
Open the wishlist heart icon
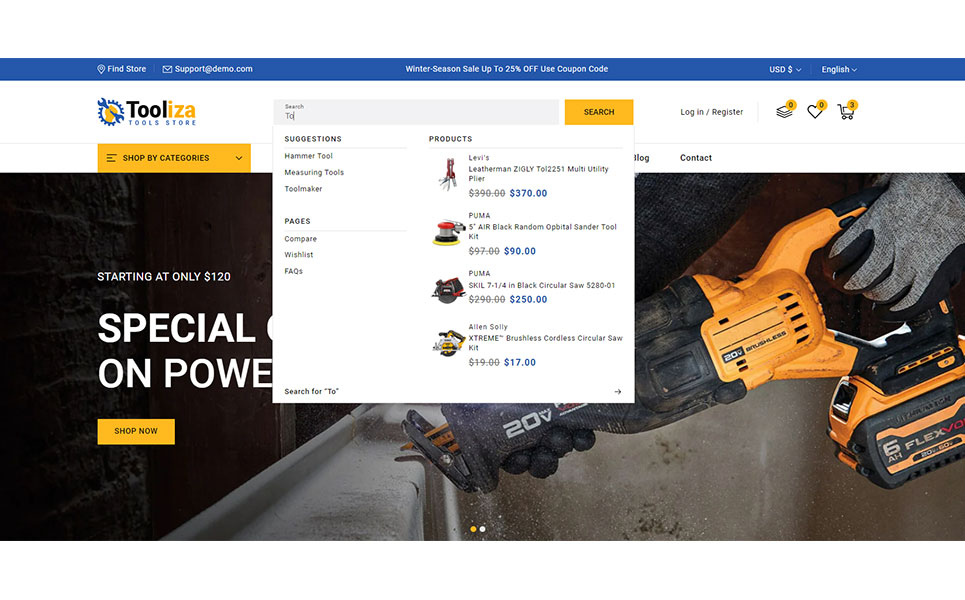(815, 112)
